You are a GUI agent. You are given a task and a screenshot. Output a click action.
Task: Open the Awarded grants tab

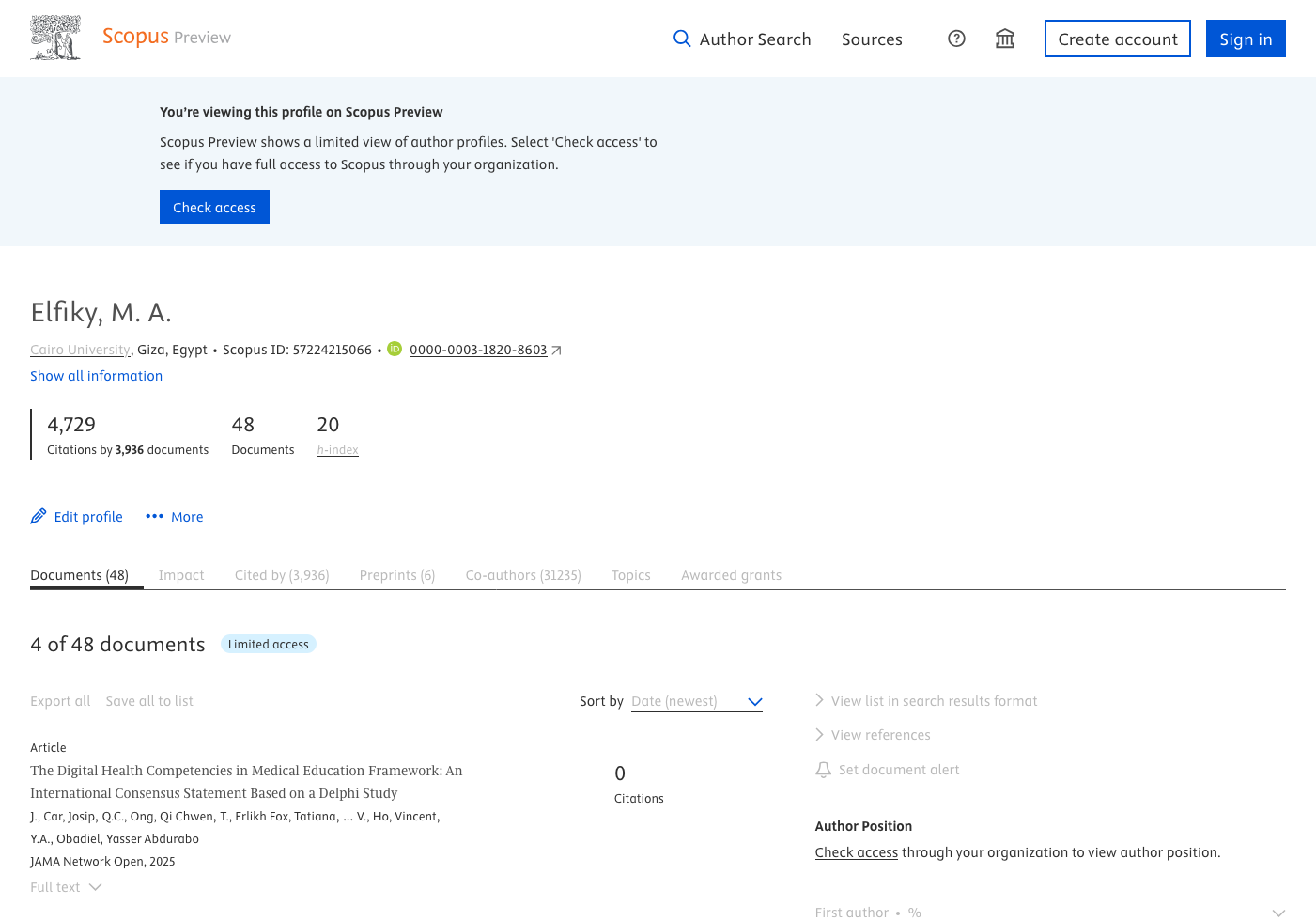pos(732,575)
